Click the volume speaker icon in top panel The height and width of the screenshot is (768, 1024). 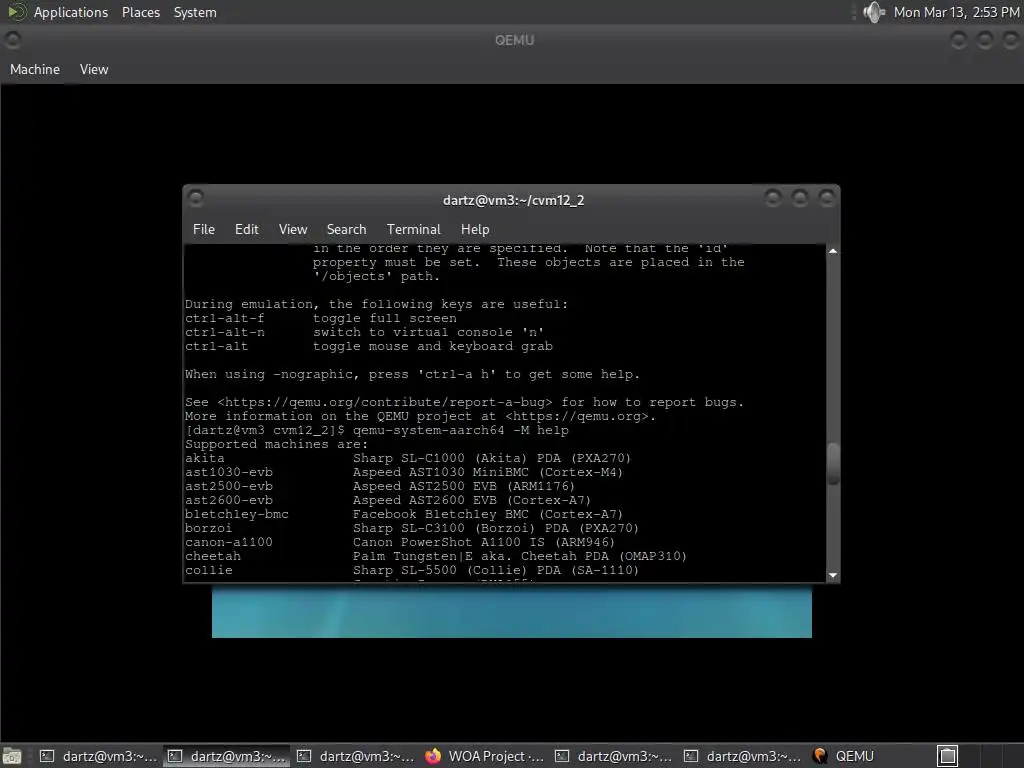(x=873, y=12)
